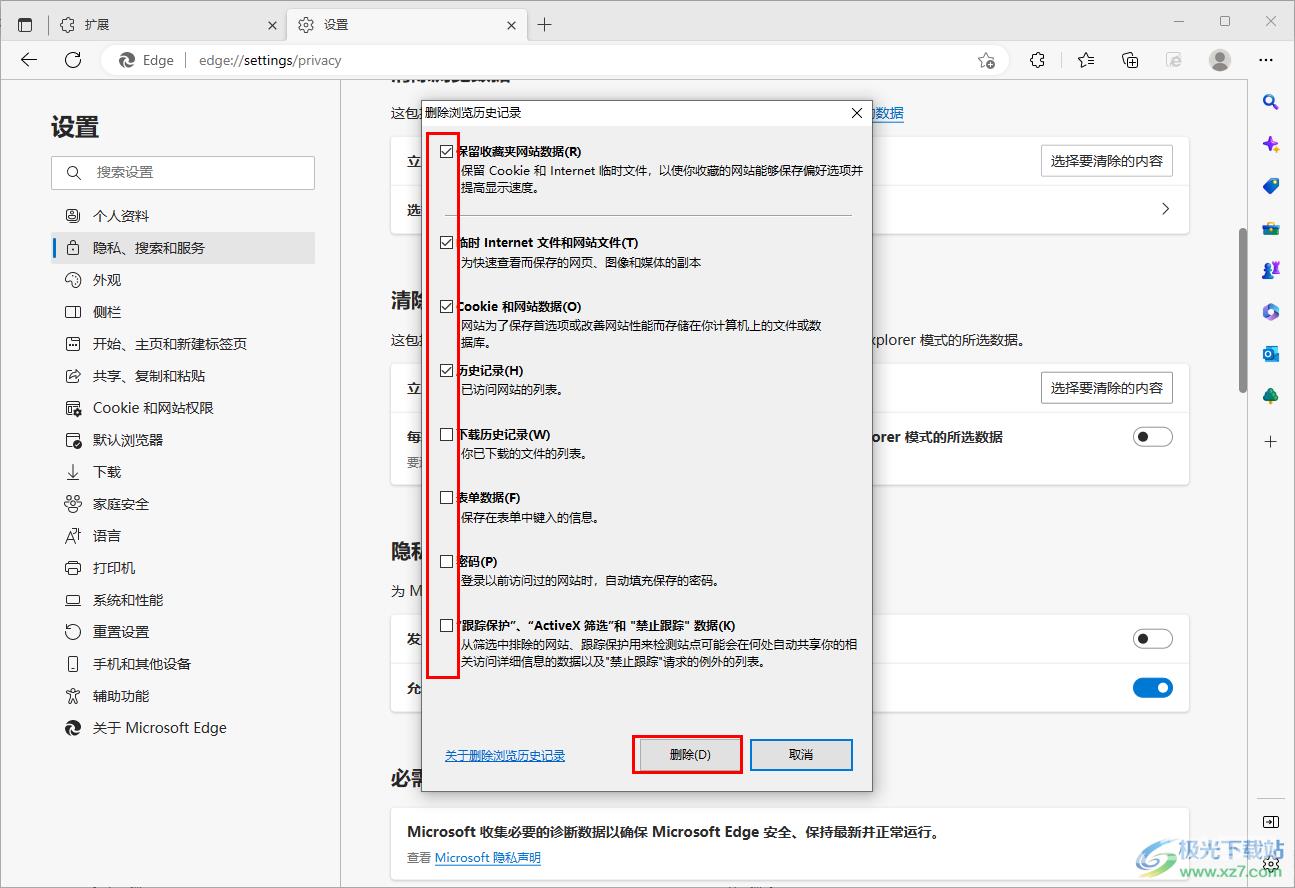The image size is (1295, 888).
Task: Open 系统和性能 settings section
Action: coord(183,600)
